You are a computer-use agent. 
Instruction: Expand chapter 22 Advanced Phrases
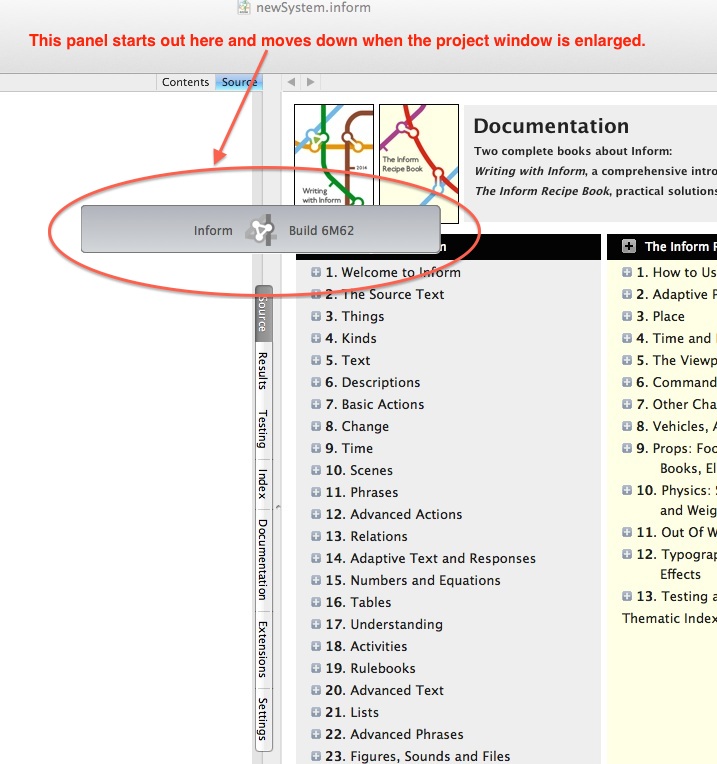tap(316, 734)
